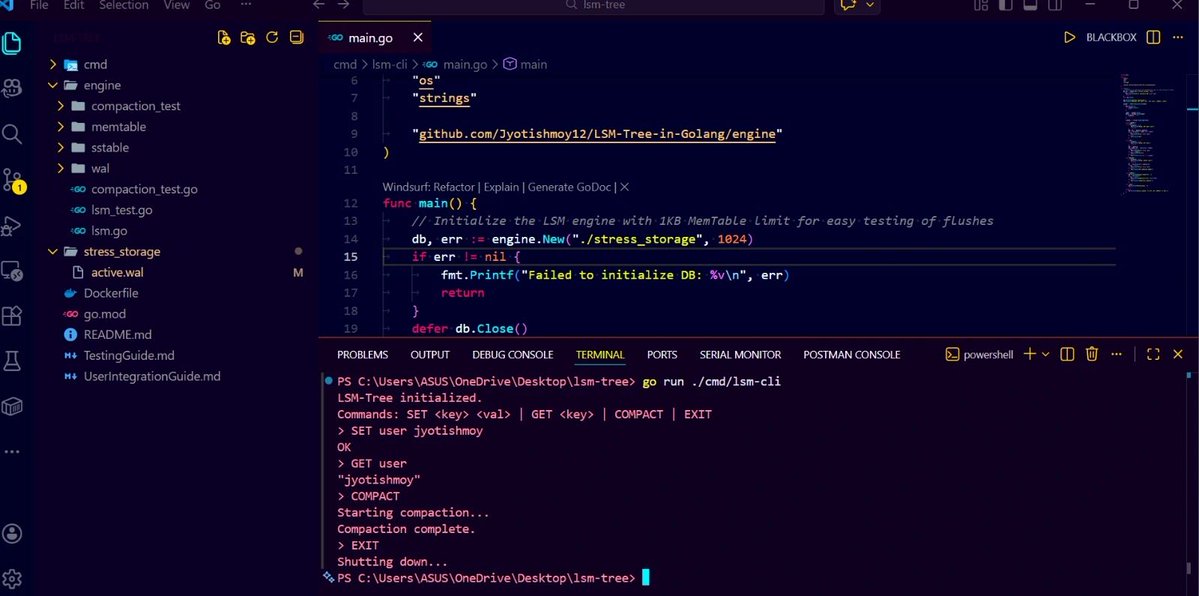Open the editor More Actions ellipsis
The height and width of the screenshot is (596, 1199).
[x=1178, y=37]
